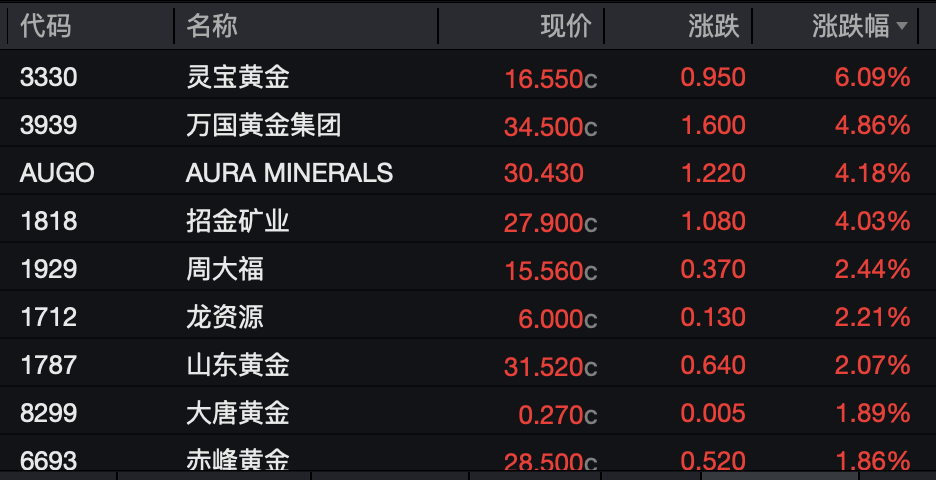Screen dimensions: 936x480
Task: Sort by the 代码 column header
Action: pyautogui.click(x=46, y=26)
